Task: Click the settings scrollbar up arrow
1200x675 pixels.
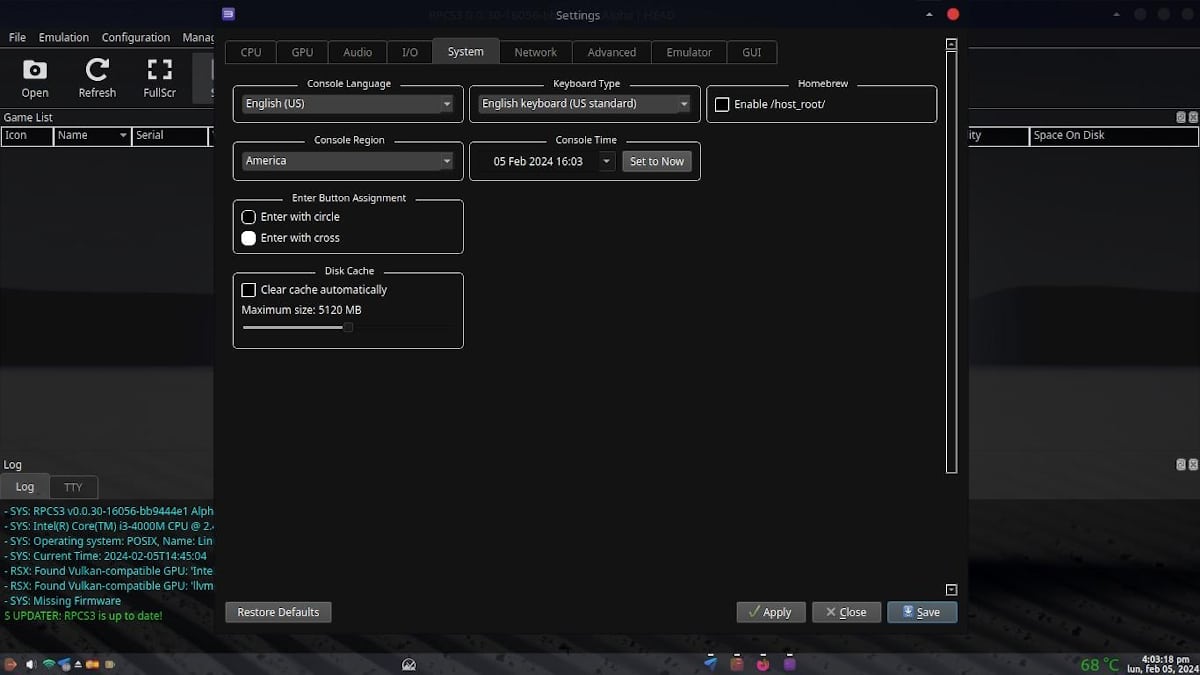Action: 951,44
